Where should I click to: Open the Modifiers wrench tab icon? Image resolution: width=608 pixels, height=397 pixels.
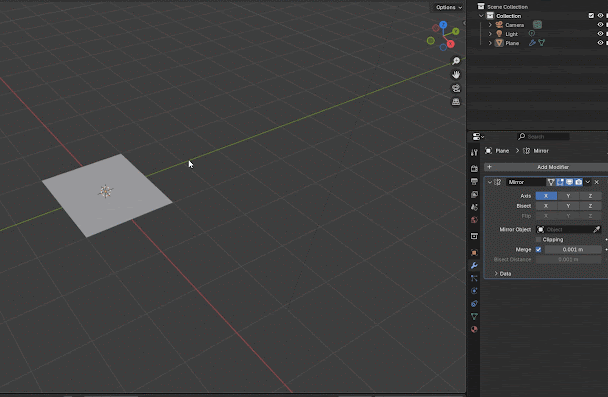click(474, 266)
